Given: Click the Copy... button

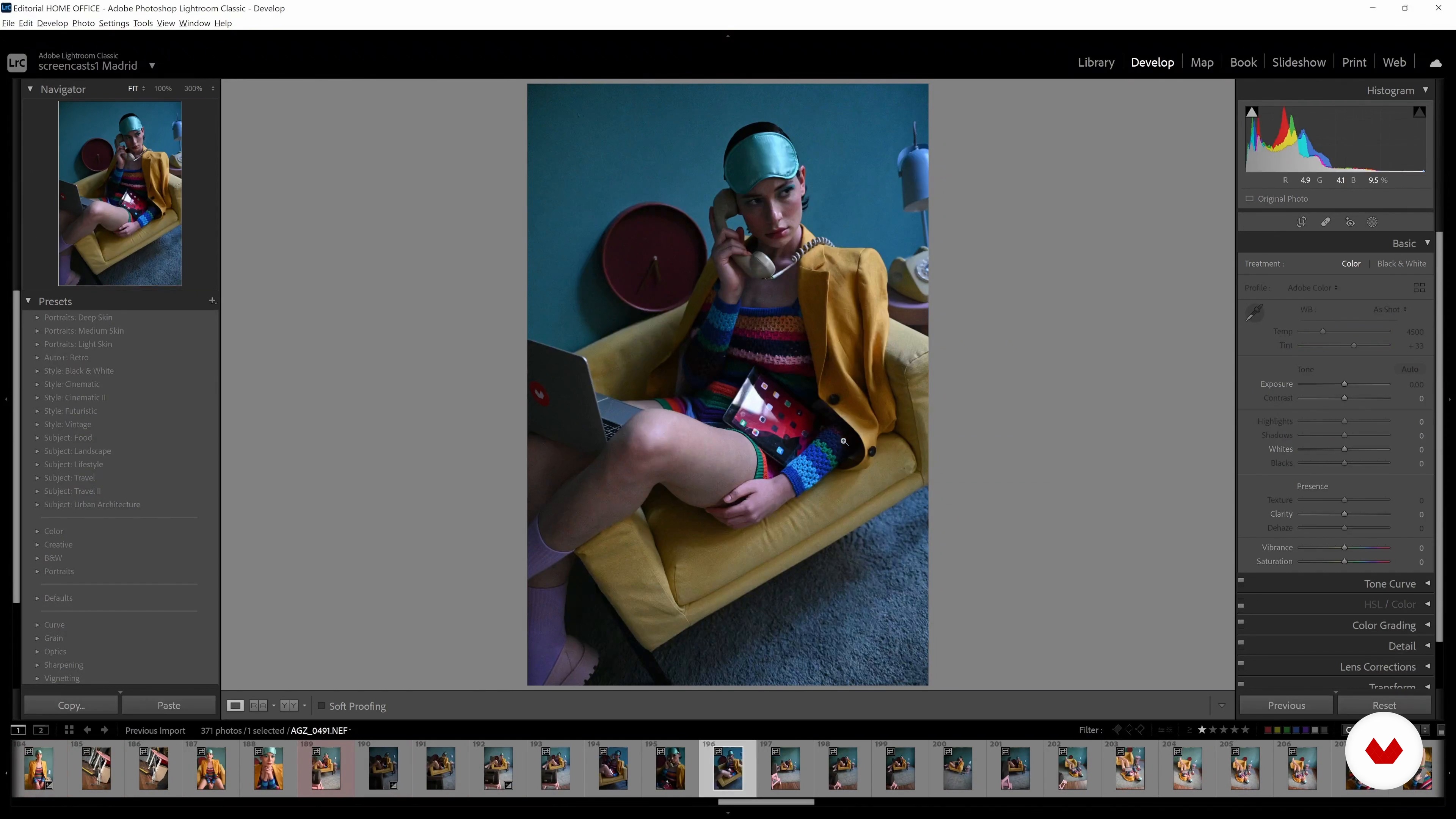Looking at the screenshot, I should pyautogui.click(x=71, y=705).
